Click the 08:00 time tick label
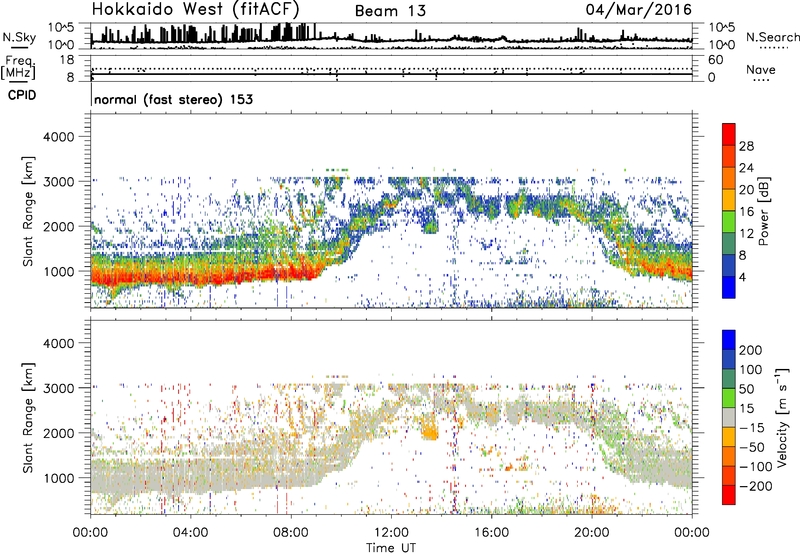 click(291, 533)
